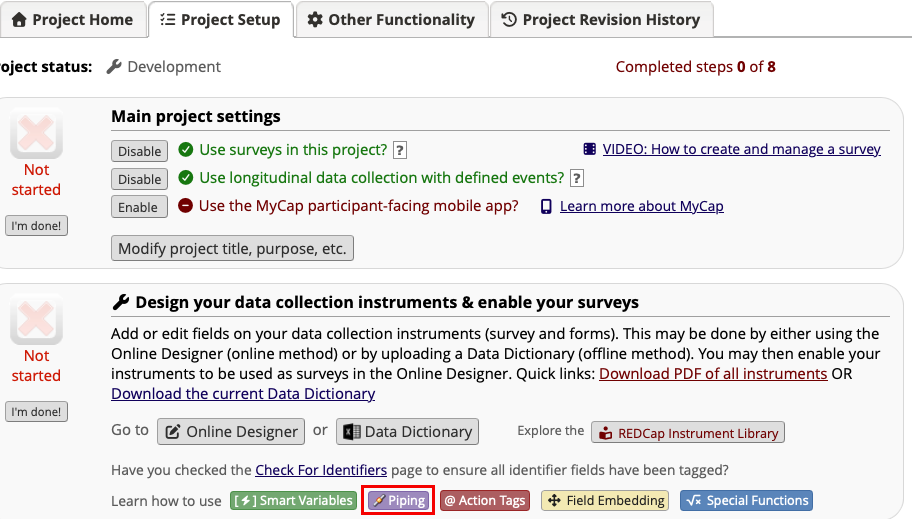Viewport: 912px width, 519px height.
Task: Mark Design instruments step as done
Action: tap(36, 412)
